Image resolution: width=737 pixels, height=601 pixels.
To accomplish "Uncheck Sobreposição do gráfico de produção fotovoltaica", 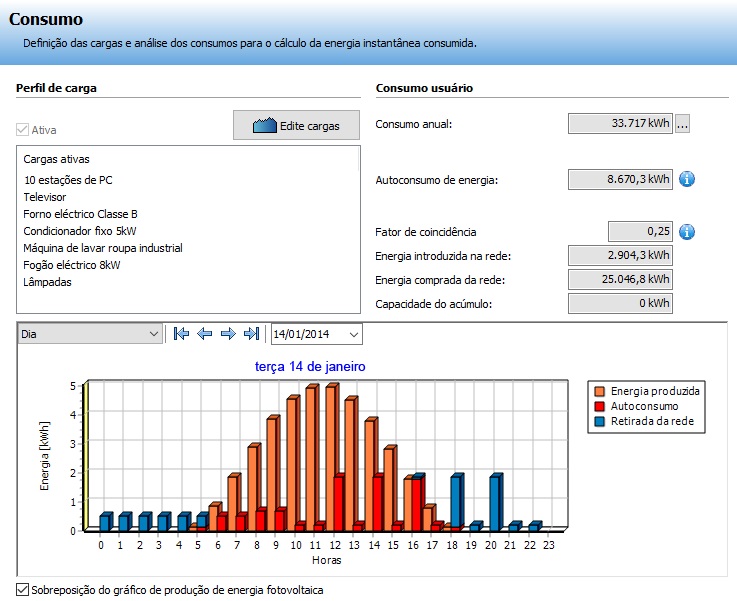I will (x=22, y=589).
